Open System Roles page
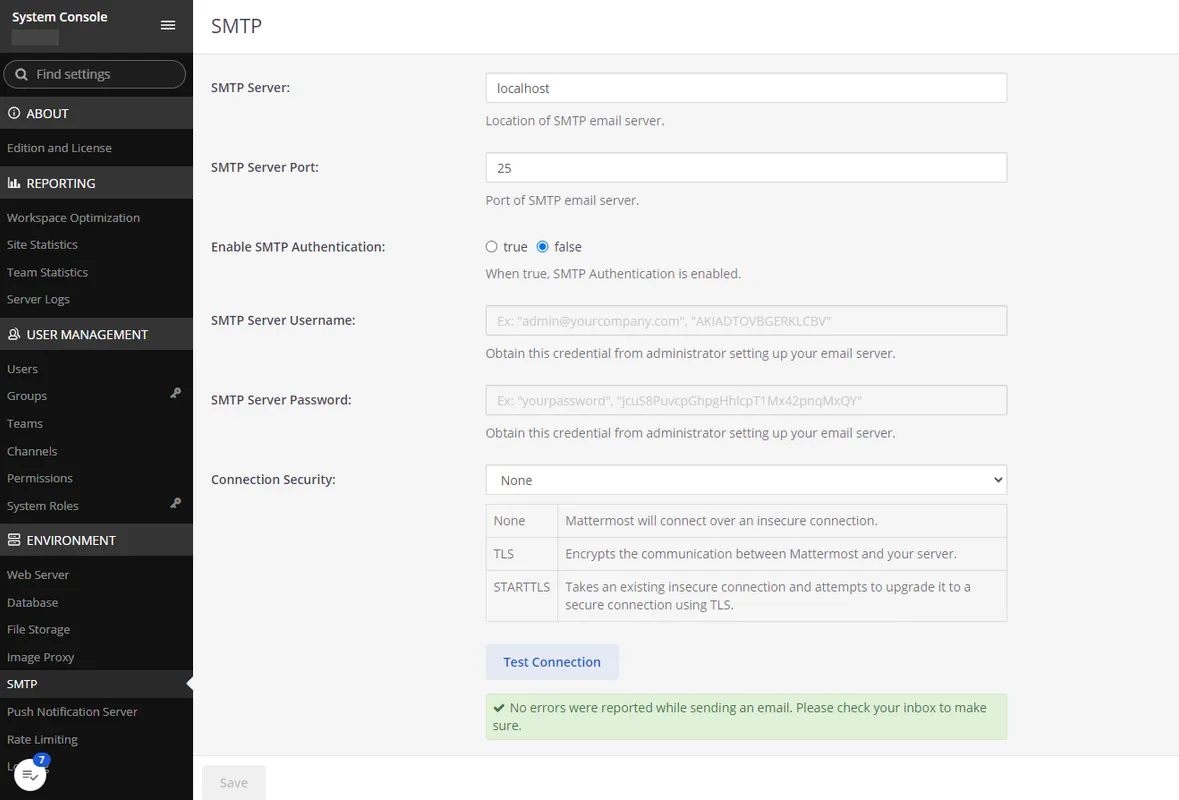 pos(42,506)
